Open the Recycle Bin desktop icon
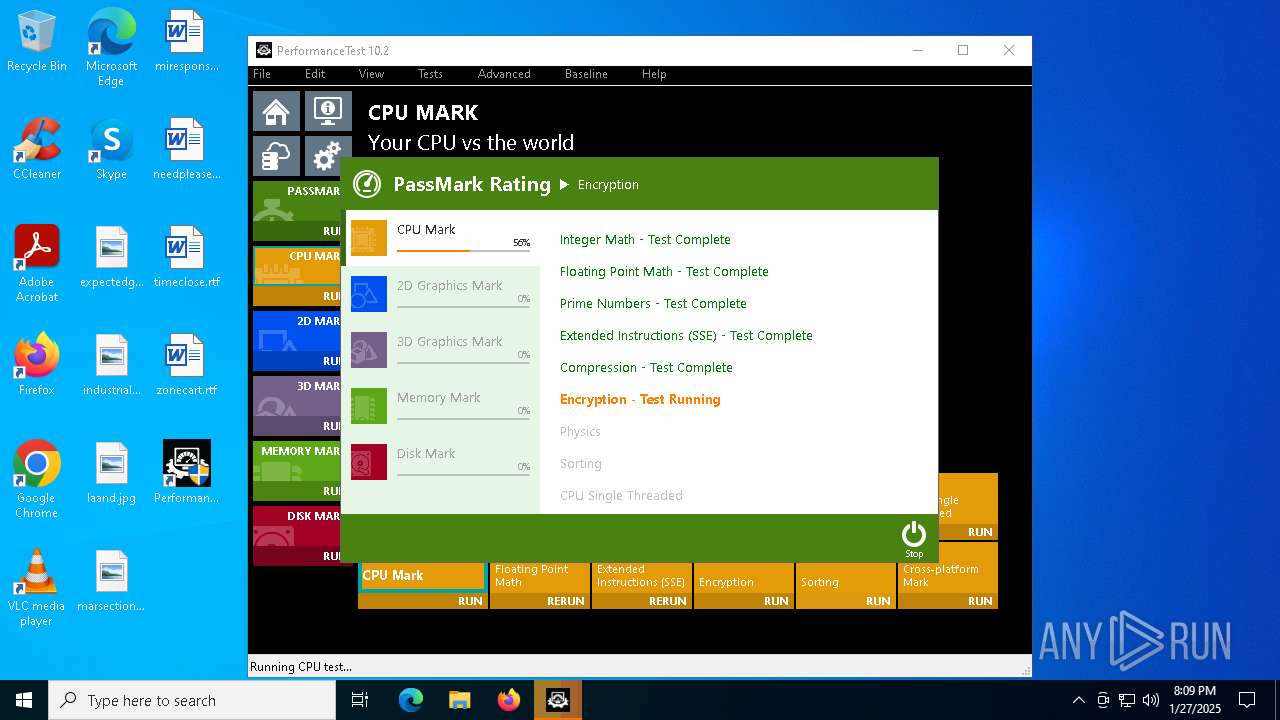Image resolution: width=1280 pixels, height=720 pixels. (37, 42)
